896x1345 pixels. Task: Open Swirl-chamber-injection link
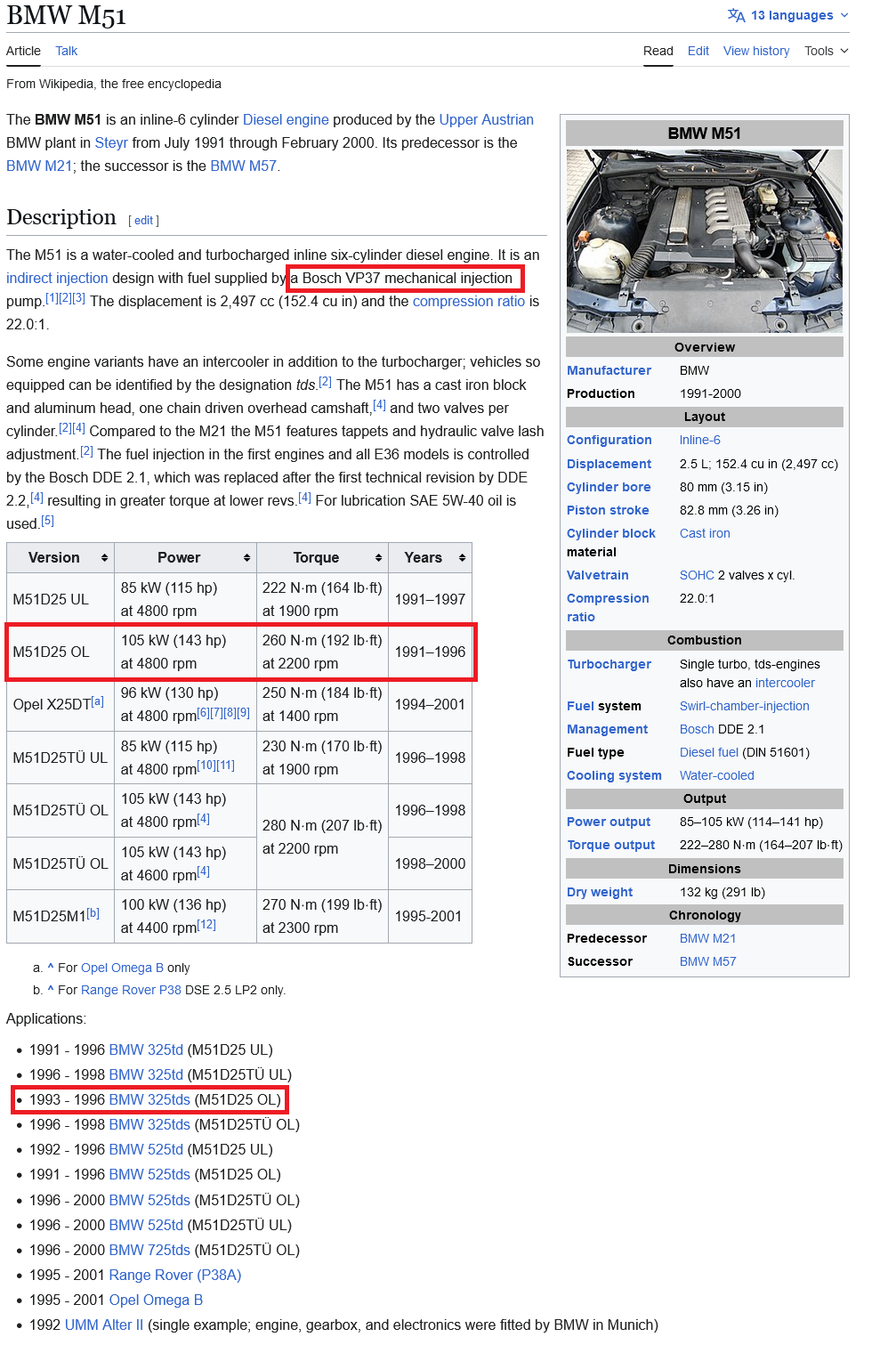point(745,706)
